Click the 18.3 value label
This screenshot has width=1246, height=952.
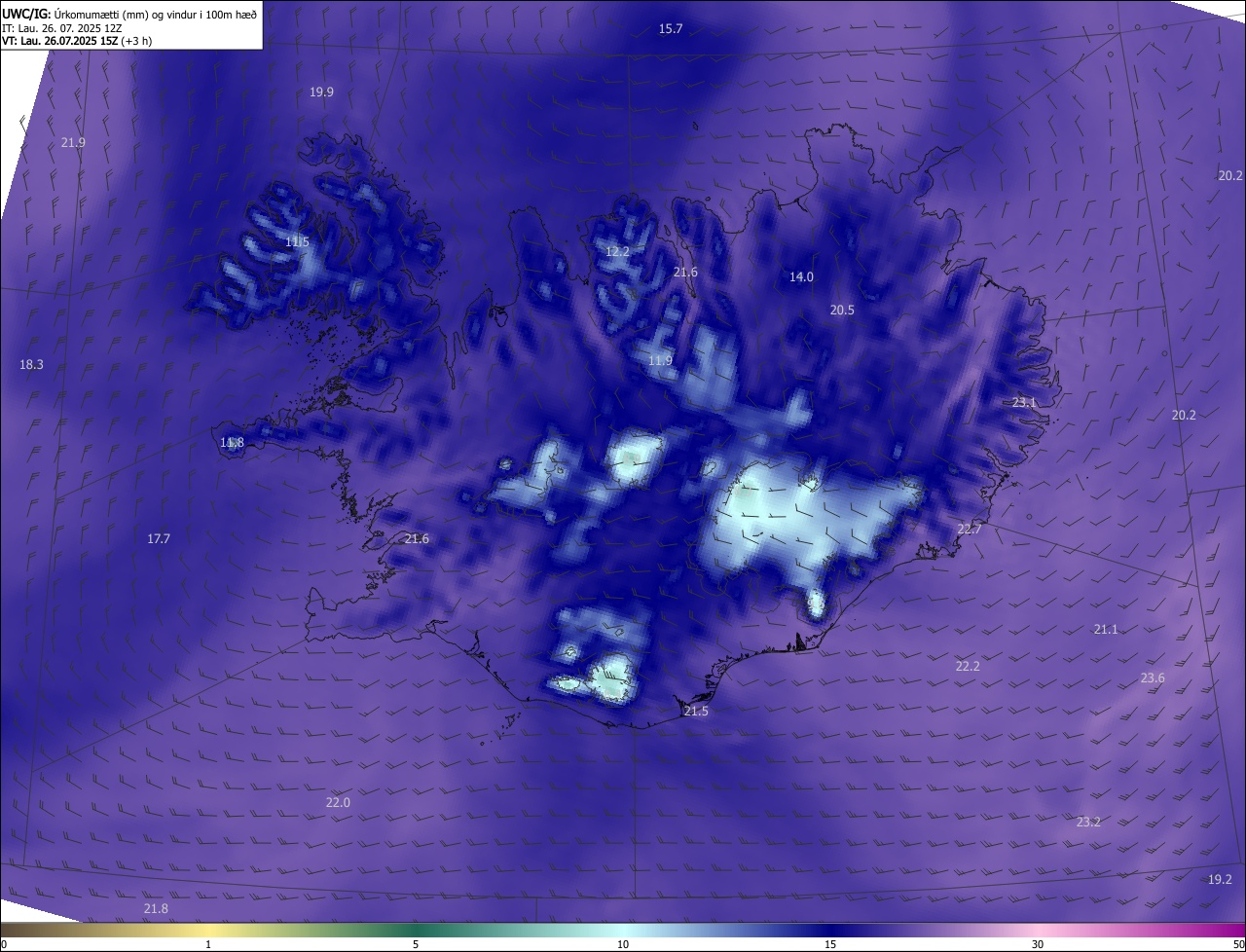(31, 365)
